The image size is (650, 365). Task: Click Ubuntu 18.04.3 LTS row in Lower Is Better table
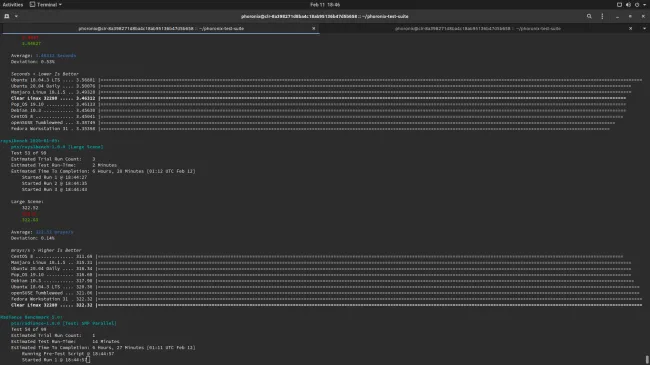pos(327,80)
